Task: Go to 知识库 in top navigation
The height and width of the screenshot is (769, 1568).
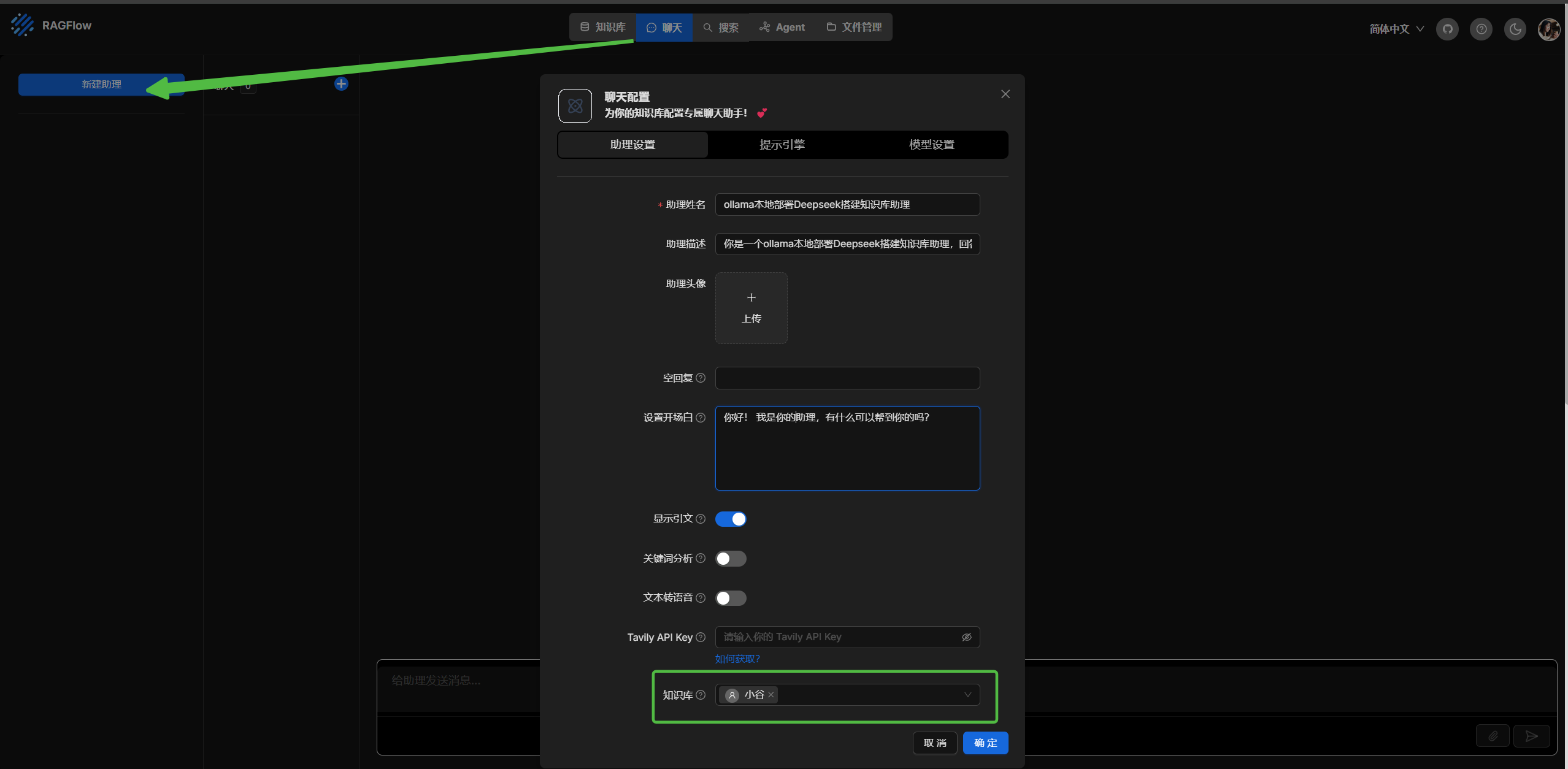Action: click(x=602, y=27)
